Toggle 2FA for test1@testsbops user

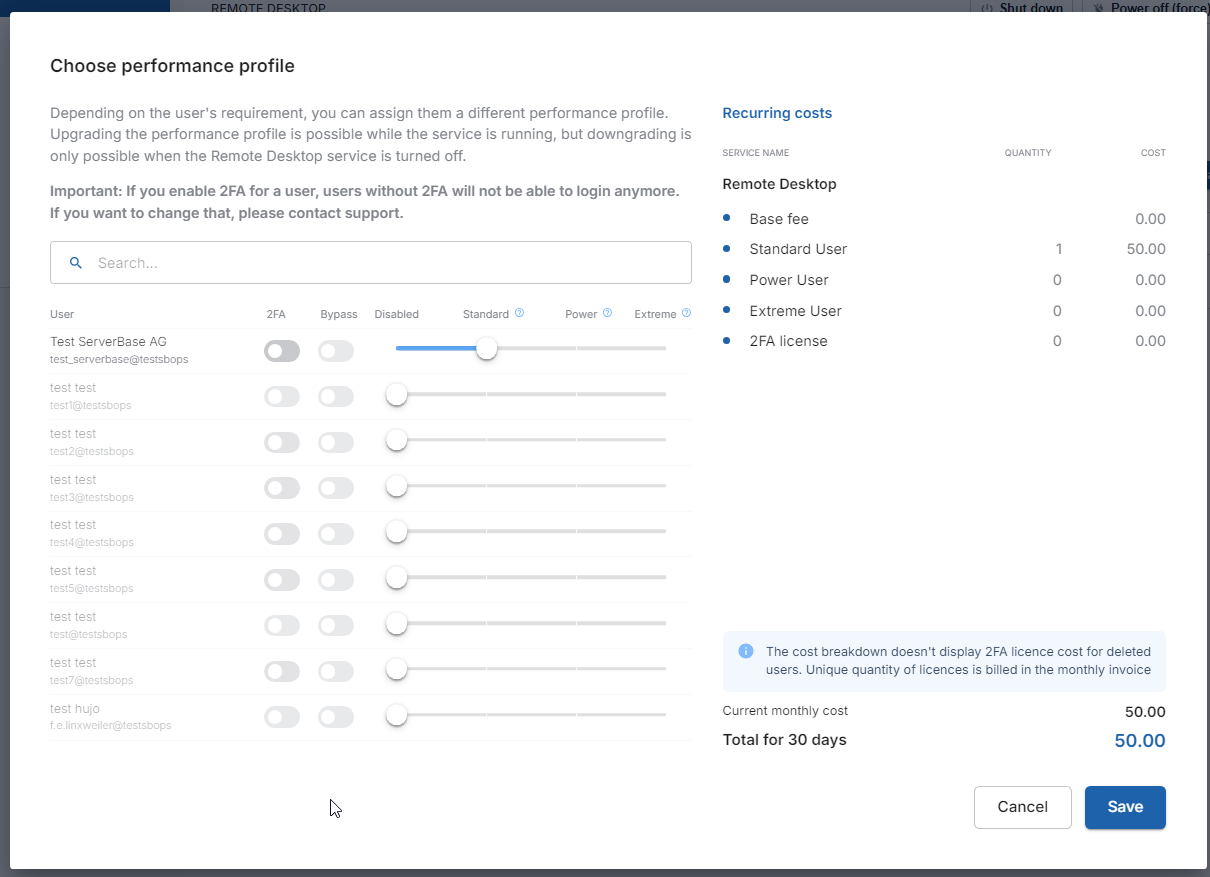click(x=282, y=397)
